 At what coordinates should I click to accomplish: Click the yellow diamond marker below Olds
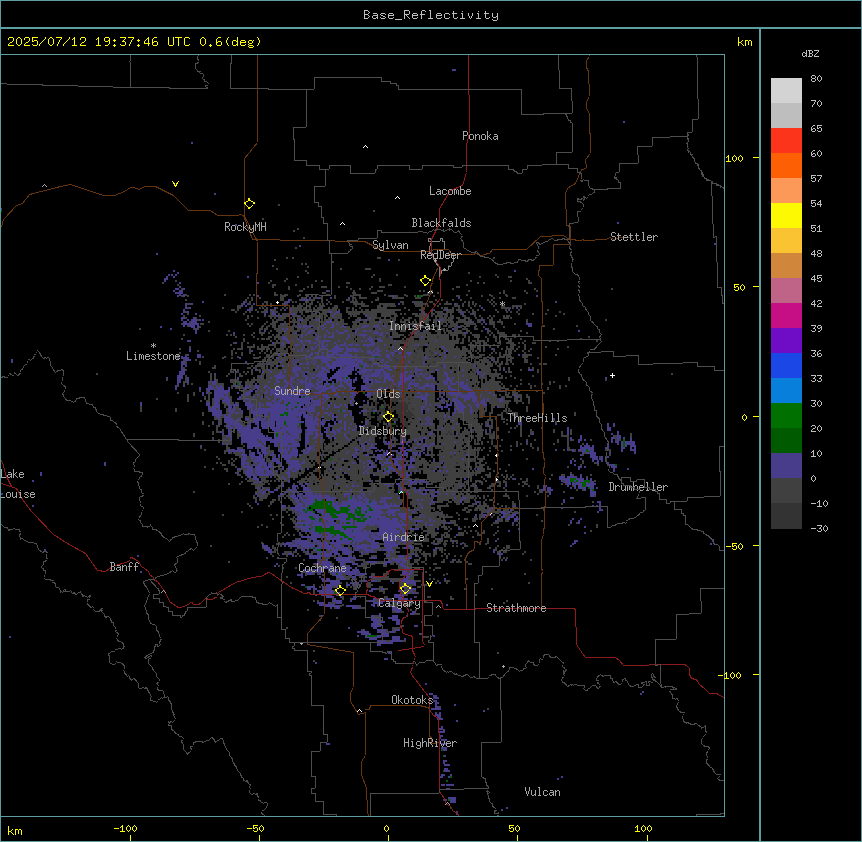point(388,417)
